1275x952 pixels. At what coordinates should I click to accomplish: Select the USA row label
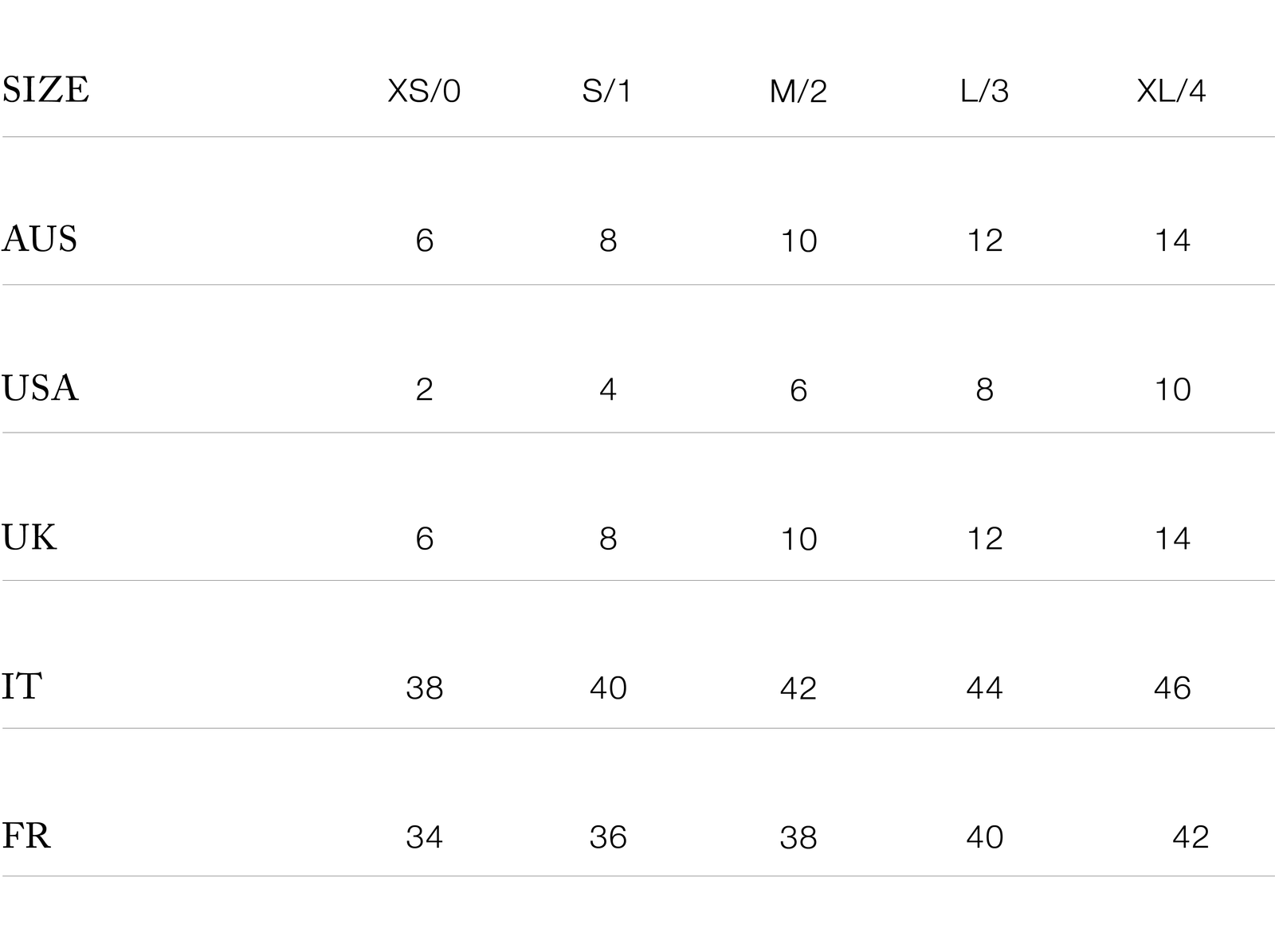[x=40, y=388]
